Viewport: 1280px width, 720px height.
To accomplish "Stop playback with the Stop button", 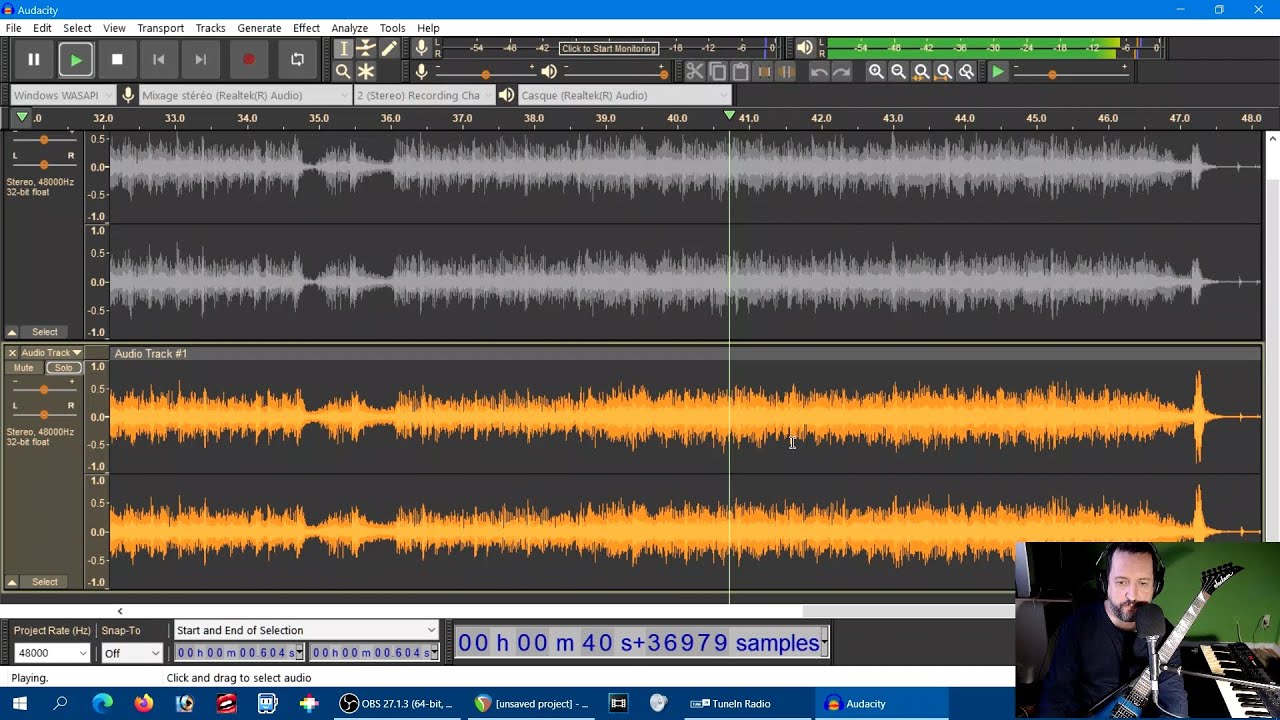I will pos(117,60).
